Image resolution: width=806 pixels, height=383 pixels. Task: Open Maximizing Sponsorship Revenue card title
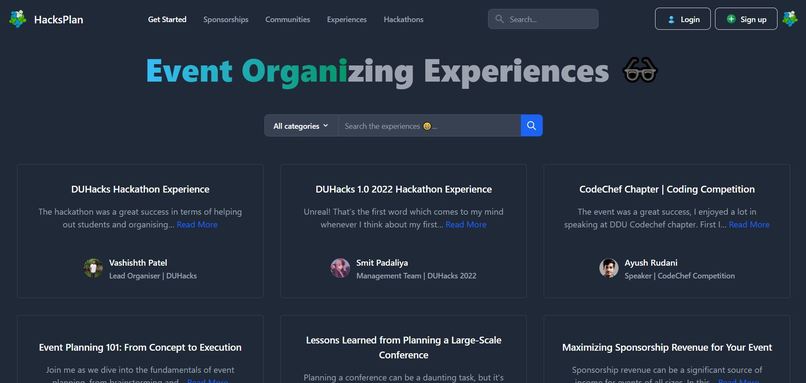[x=667, y=348]
